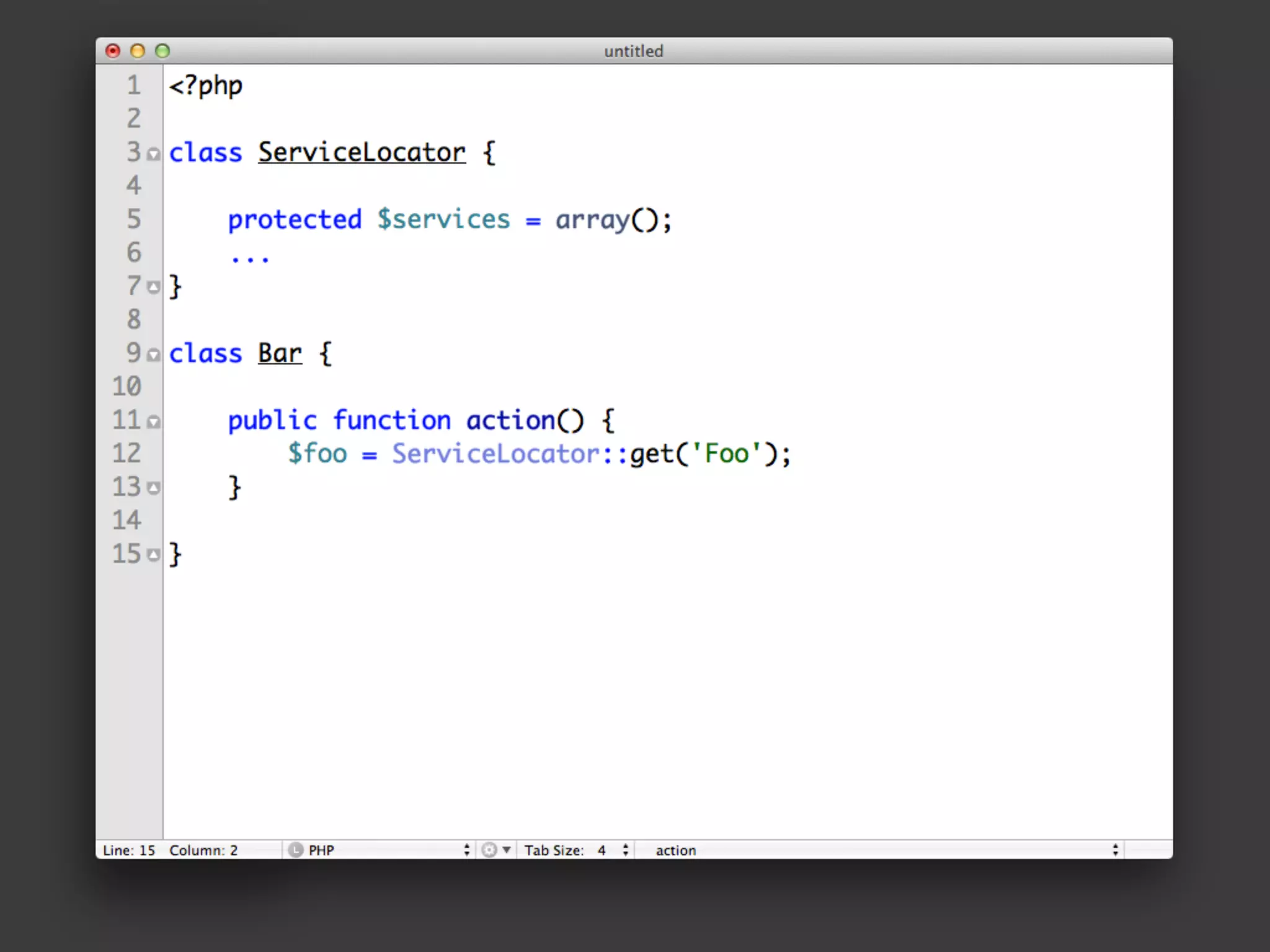Click the language icon beside PHP
The width and height of the screenshot is (1270, 952).
(296, 850)
